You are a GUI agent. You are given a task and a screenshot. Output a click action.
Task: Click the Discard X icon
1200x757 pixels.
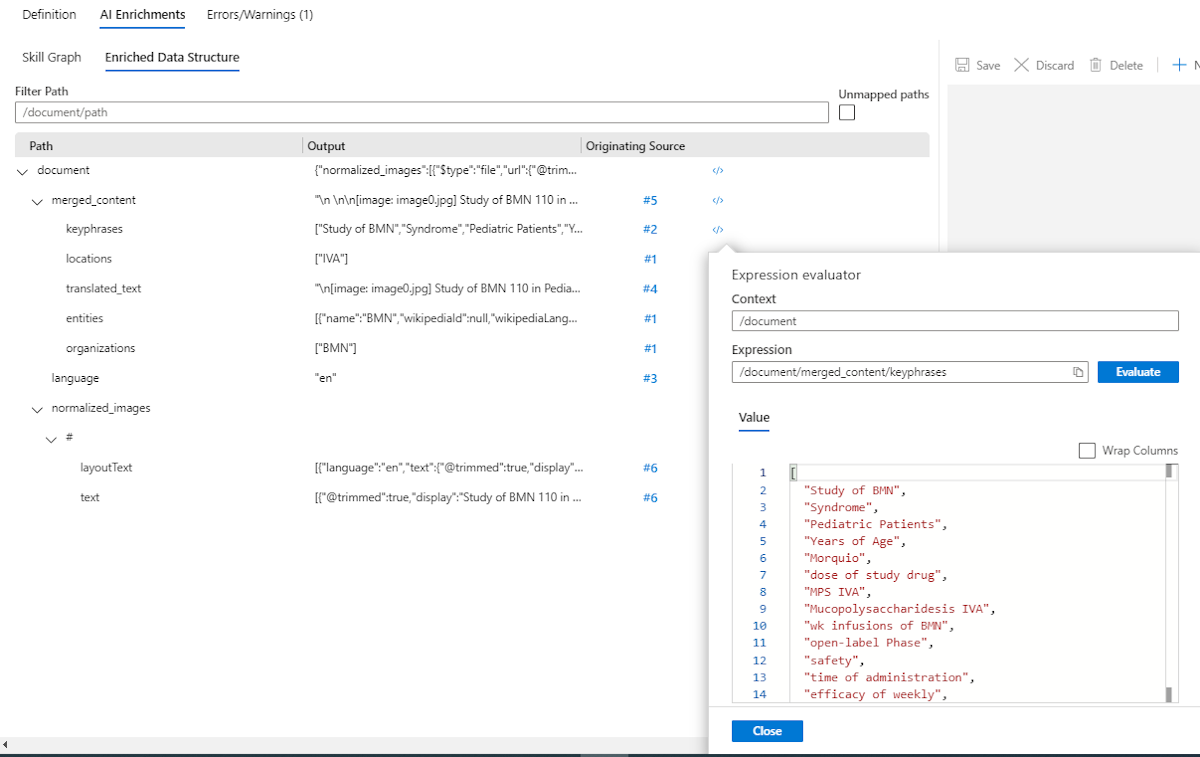1021,65
